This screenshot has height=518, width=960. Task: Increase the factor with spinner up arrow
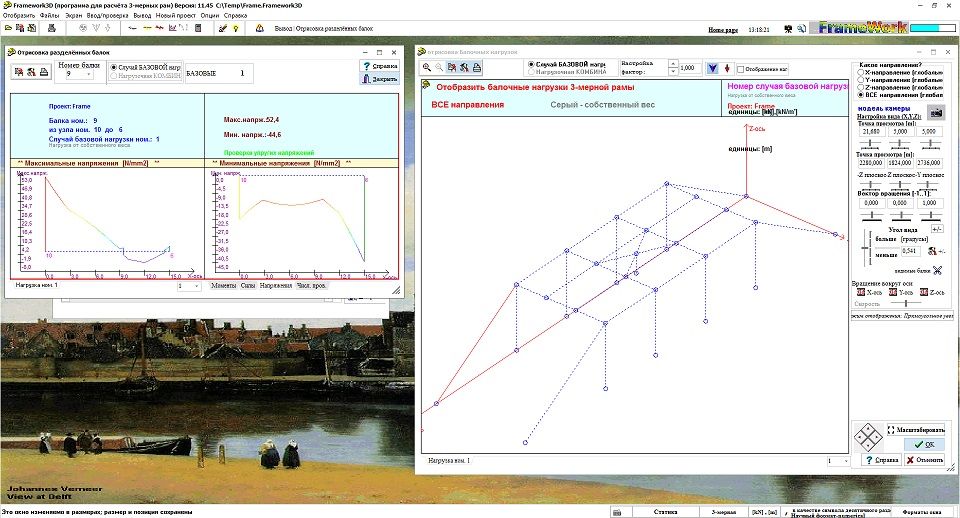click(673, 64)
